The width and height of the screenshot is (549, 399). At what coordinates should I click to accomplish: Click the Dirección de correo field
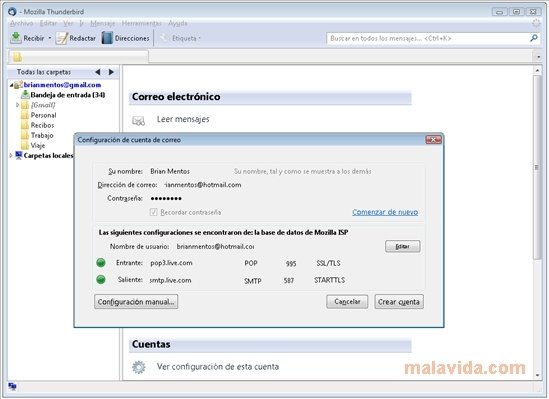pyautogui.click(x=203, y=185)
